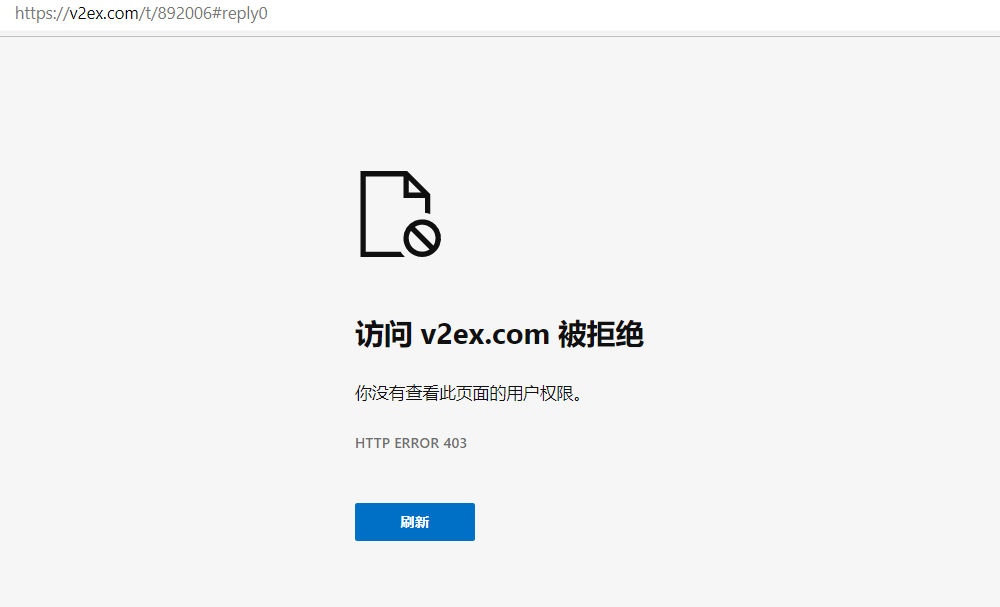
Task: Click the 访问 word in the heading
Action: (x=383, y=334)
